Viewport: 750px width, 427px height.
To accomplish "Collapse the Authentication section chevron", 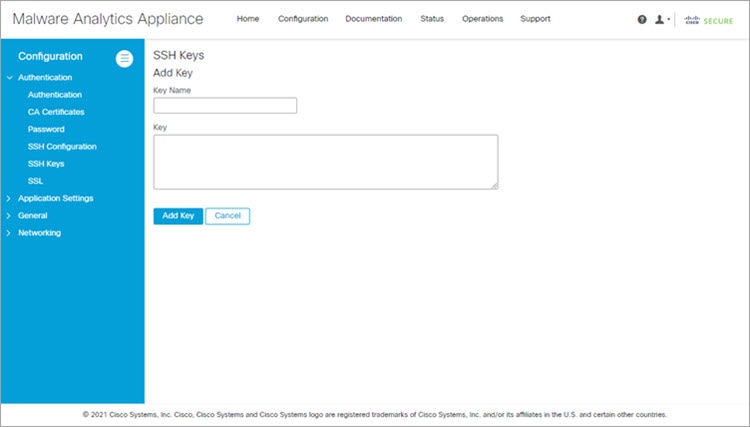I will pyautogui.click(x=9, y=77).
